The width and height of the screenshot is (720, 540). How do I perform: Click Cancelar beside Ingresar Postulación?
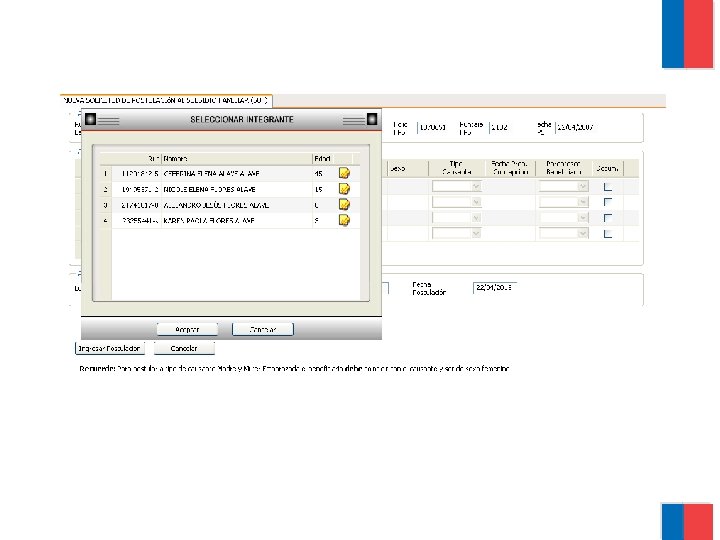184,349
